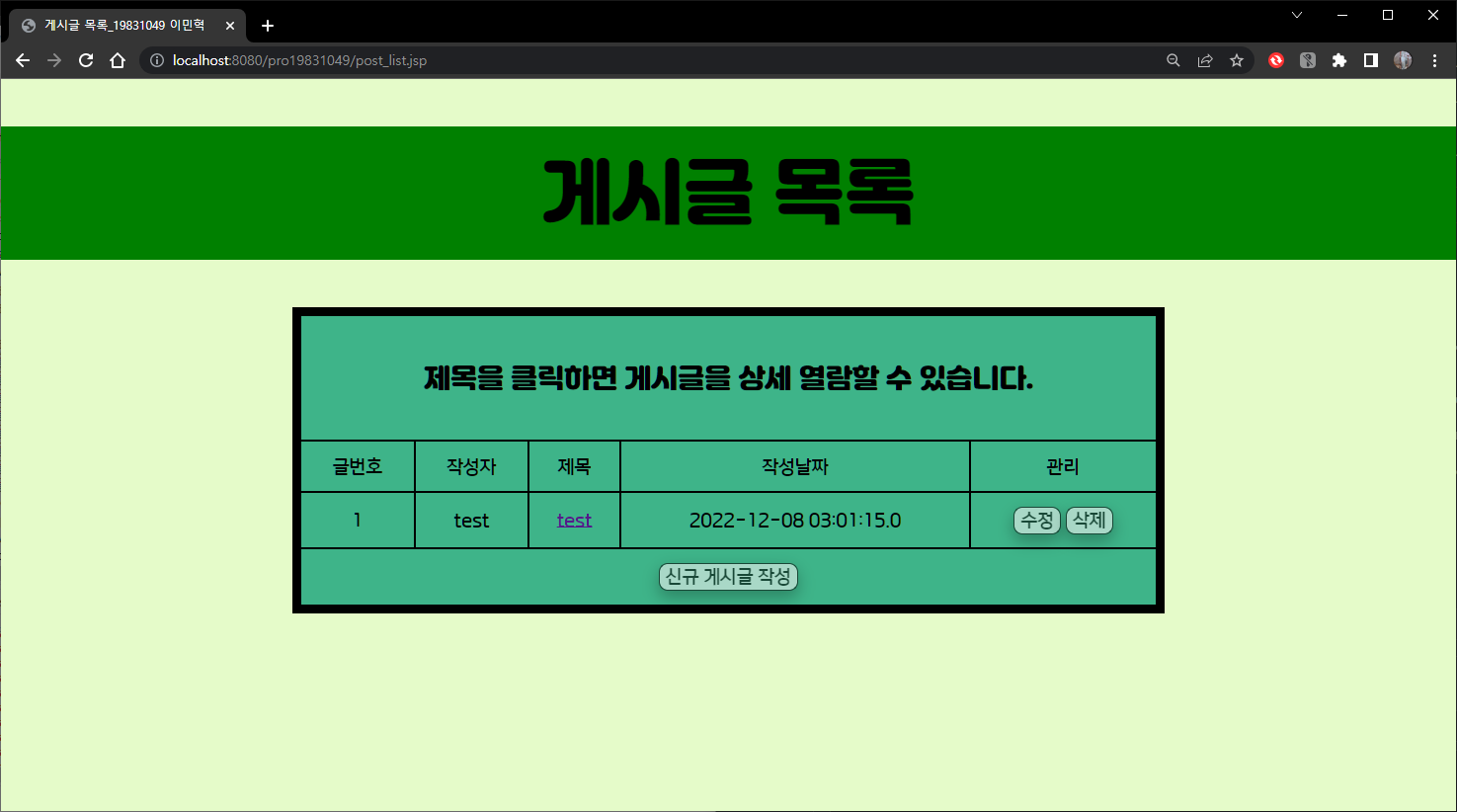The width and height of the screenshot is (1457, 812).
Task: Open the test post title link
Action: coord(574,521)
